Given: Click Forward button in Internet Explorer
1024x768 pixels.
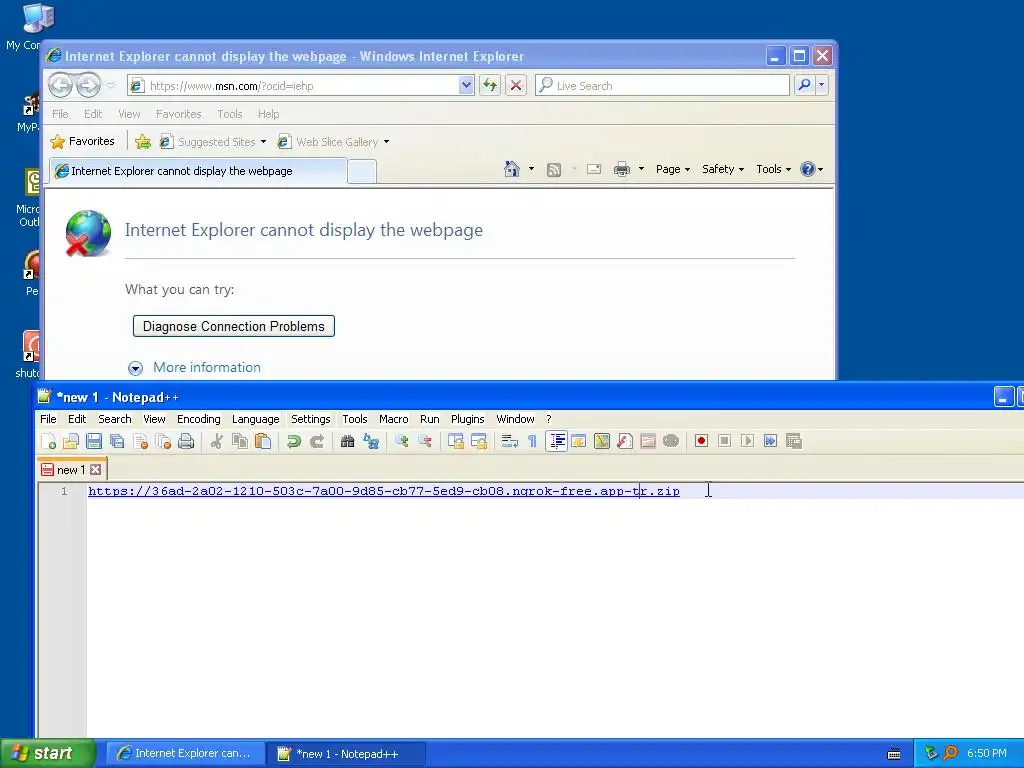Looking at the screenshot, I should click(88, 85).
